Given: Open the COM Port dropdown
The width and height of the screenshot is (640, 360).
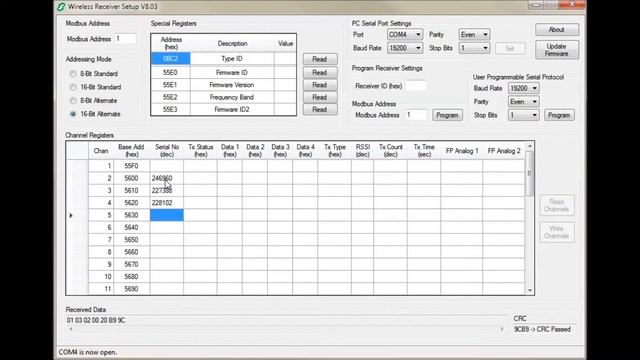Looking at the screenshot, I should tap(404, 35).
